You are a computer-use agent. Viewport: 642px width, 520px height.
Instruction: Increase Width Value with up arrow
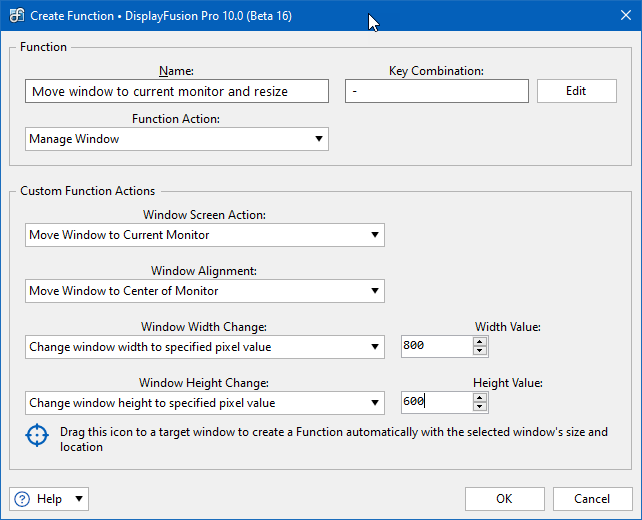click(x=480, y=341)
